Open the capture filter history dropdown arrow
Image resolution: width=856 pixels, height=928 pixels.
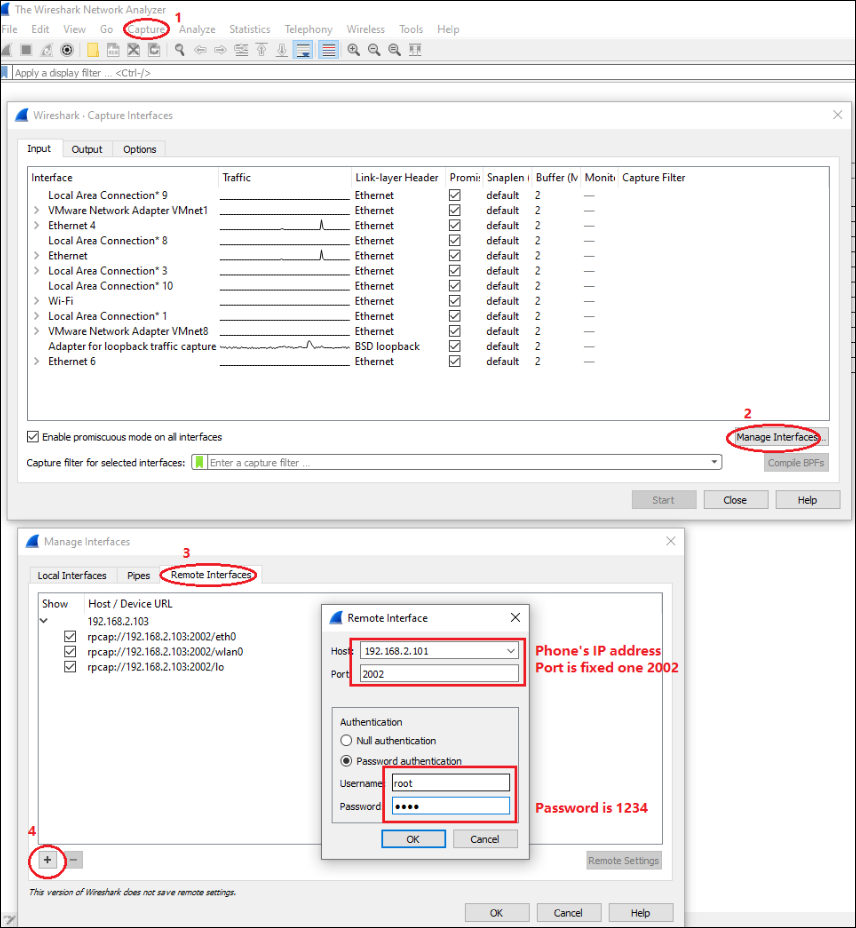[714, 462]
